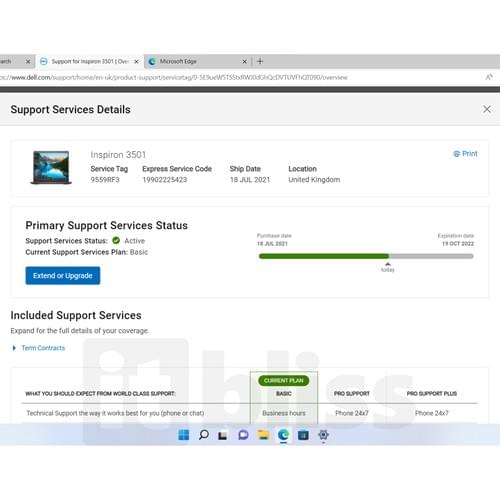500x500 pixels.
Task: Click the location United Kingdom
Action: [314, 180]
